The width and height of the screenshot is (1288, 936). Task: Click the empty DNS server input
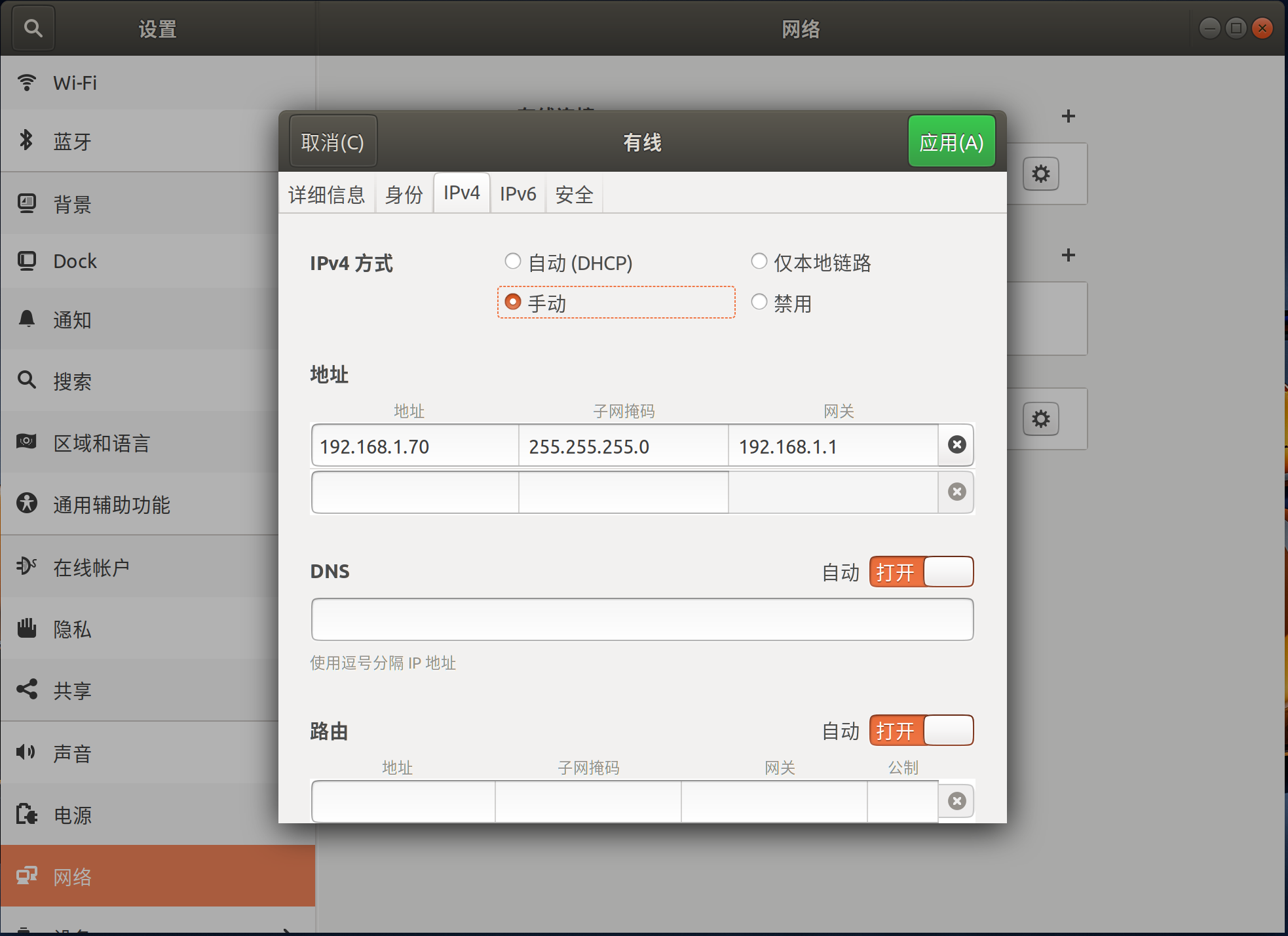pos(641,619)
